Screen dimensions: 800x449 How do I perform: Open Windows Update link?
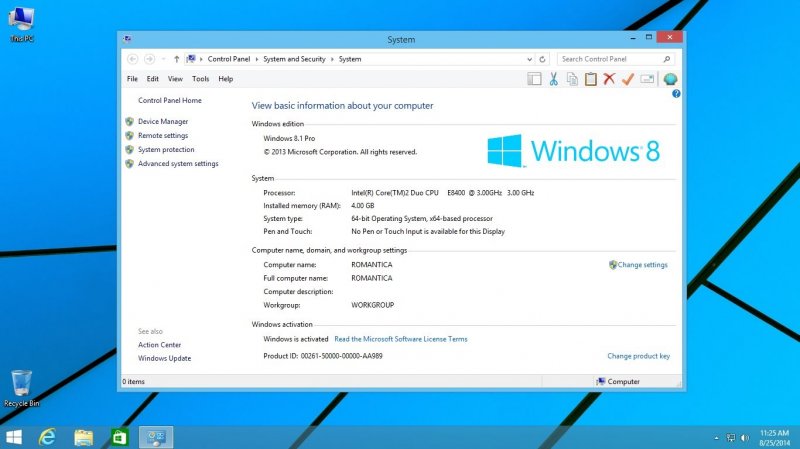click(164, 358)
